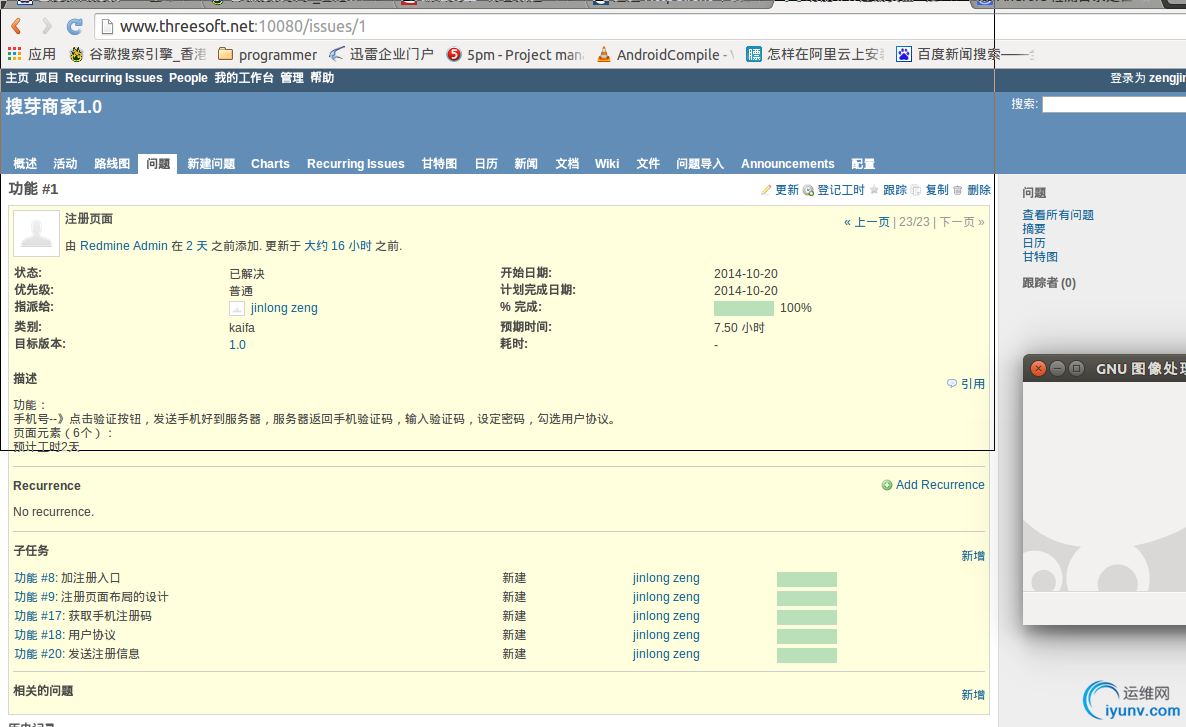Open the apps grid bookmark icon
The height and width of the screenshot is (727, 1186).
[14, 54]
